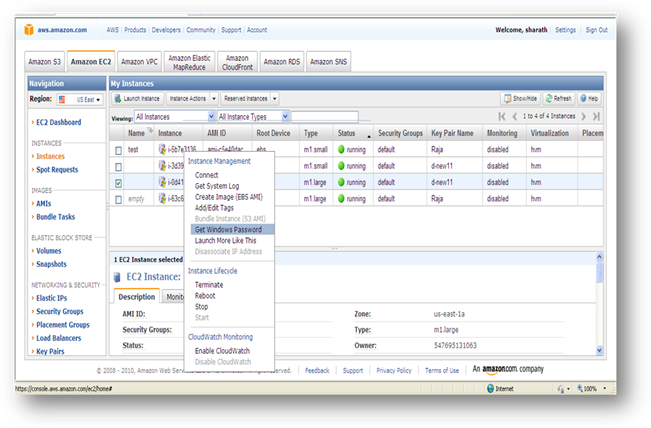Choose Get System Log menu entry

(x=217, y=186)
